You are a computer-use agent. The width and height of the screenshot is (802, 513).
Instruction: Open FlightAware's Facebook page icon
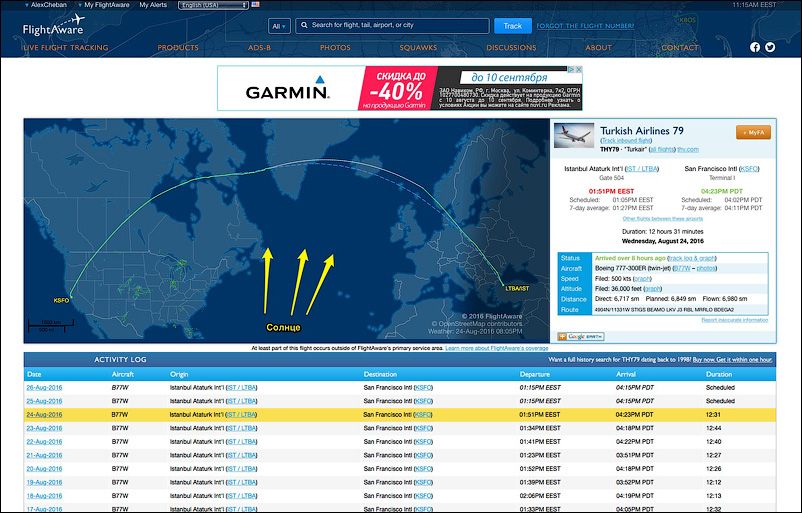pos(755,47)
